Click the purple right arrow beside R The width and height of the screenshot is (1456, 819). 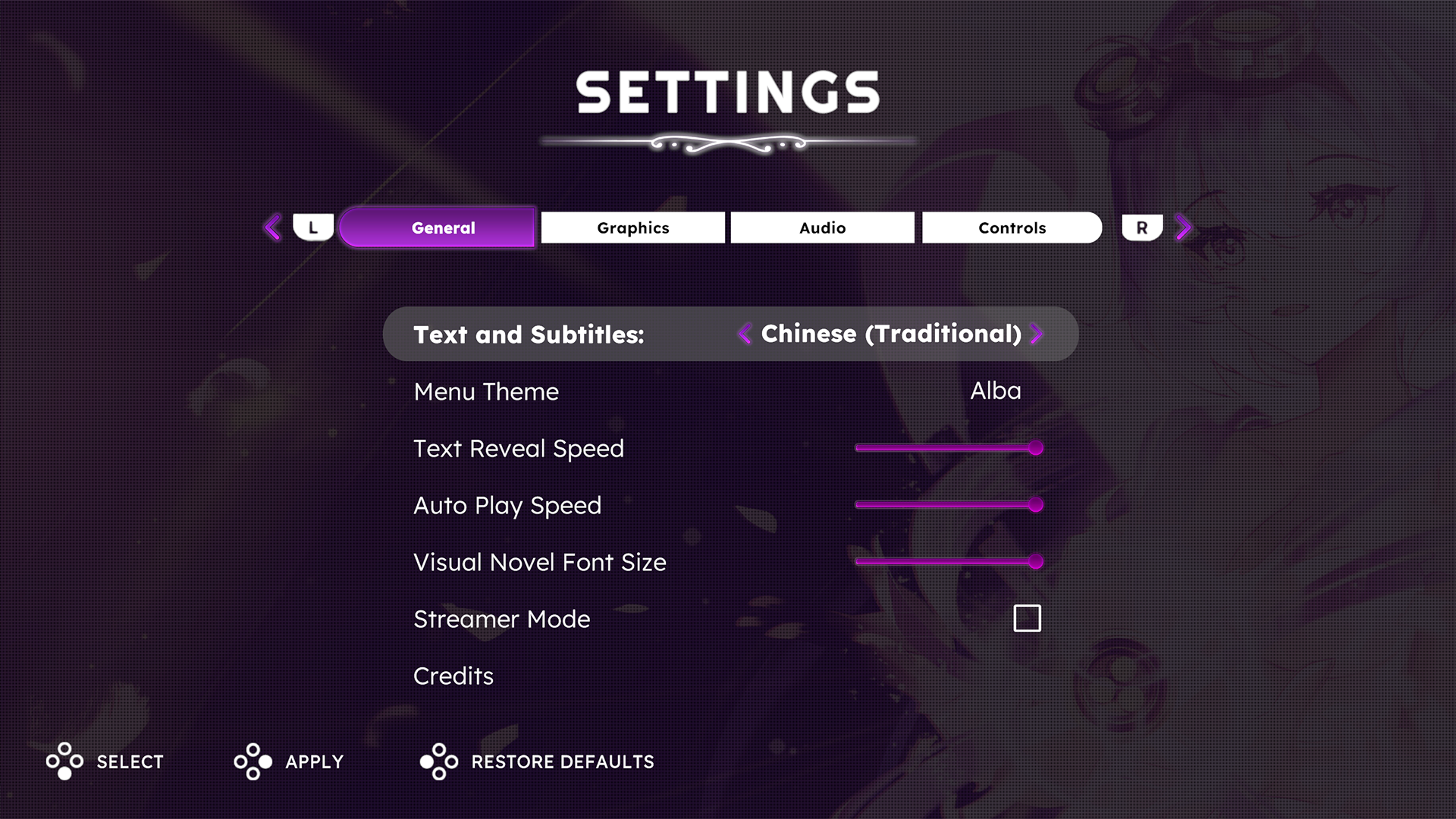[x=1183, y=227]
